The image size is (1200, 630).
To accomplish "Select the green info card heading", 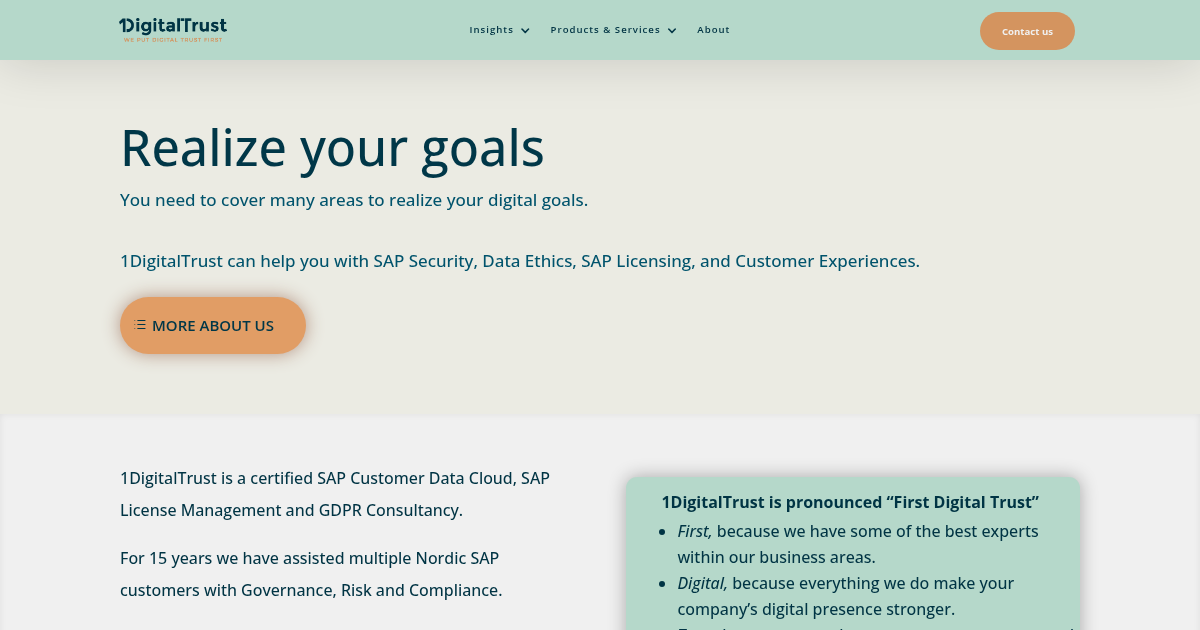I will [850, 501].
